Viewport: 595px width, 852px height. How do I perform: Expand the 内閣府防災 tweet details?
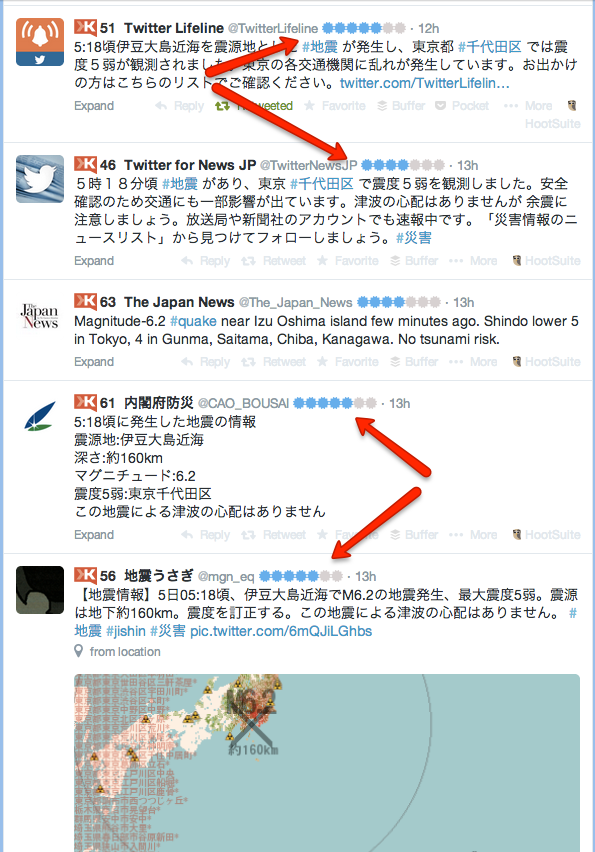tap(94, 535)
